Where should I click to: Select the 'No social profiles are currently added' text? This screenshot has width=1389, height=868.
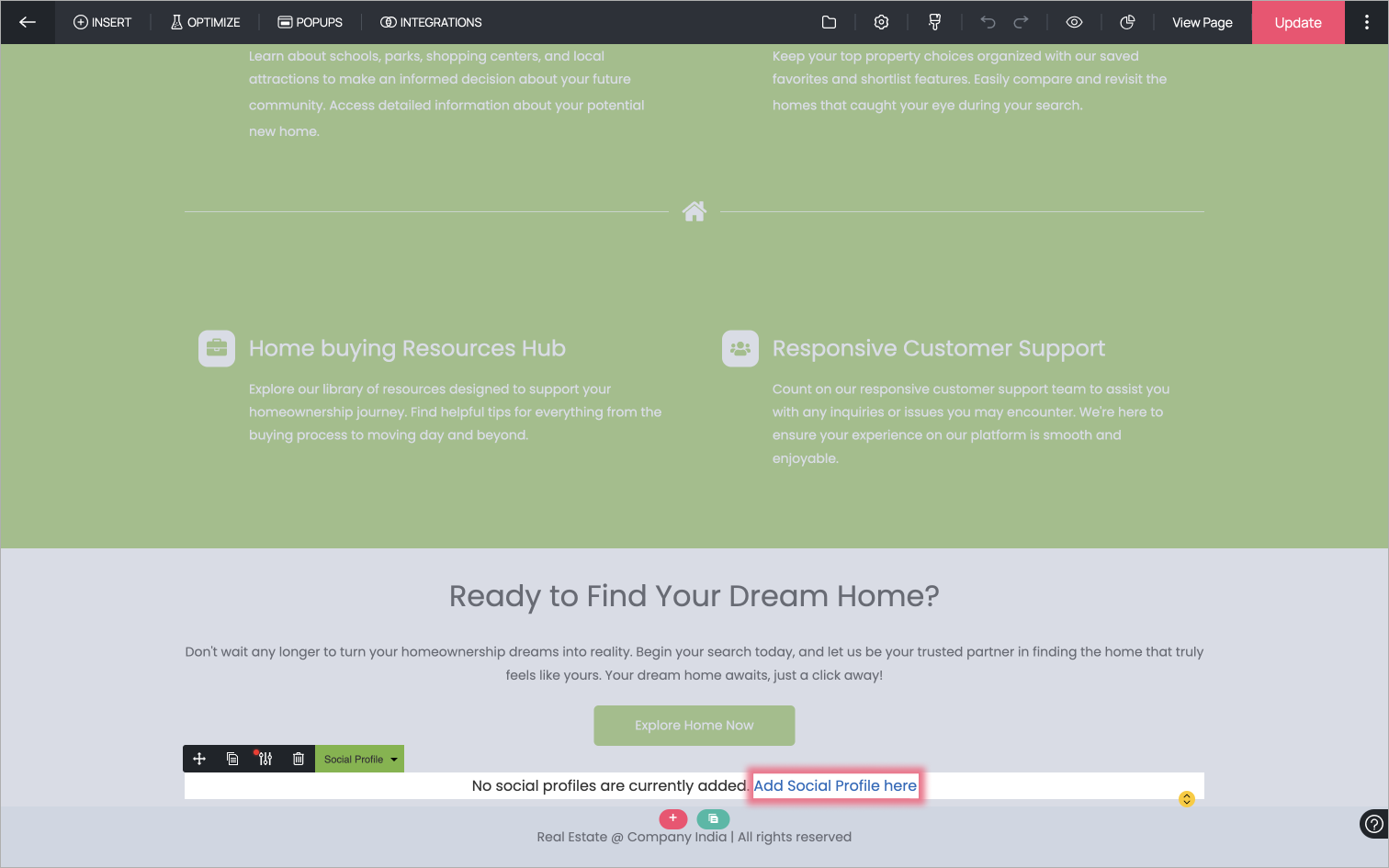610,785
